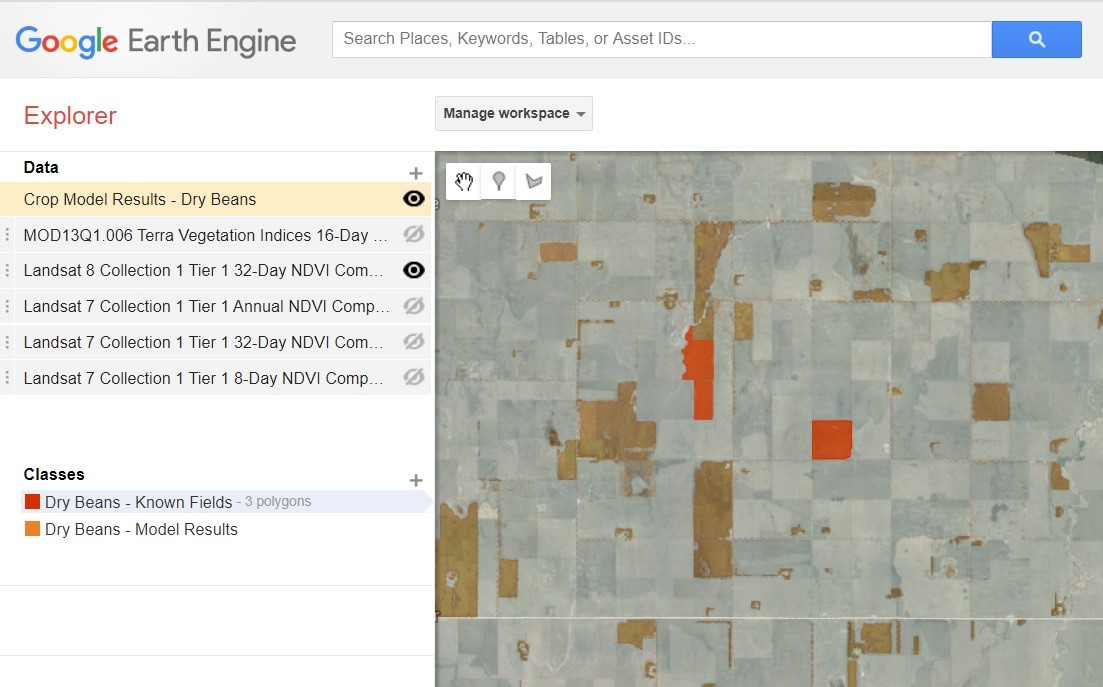Show the MOD13Q1.006 Terra Vegetation layer

413,235
